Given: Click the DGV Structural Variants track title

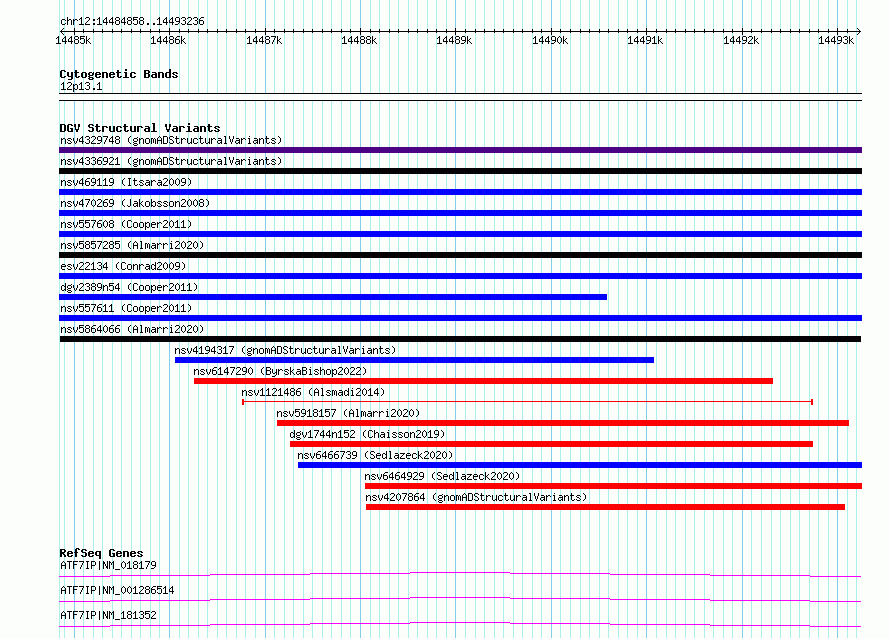Looking at the screenshot, I should tap(140, 128).
